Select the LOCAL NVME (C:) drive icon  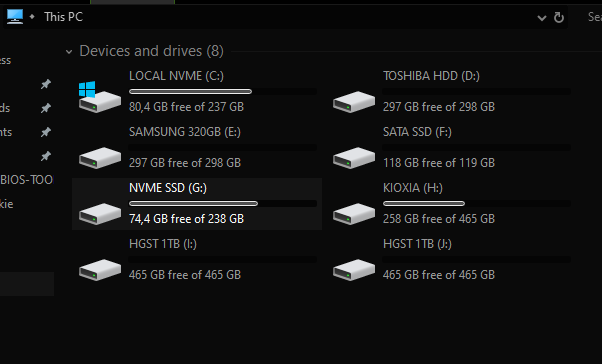[x=99, y=97]
